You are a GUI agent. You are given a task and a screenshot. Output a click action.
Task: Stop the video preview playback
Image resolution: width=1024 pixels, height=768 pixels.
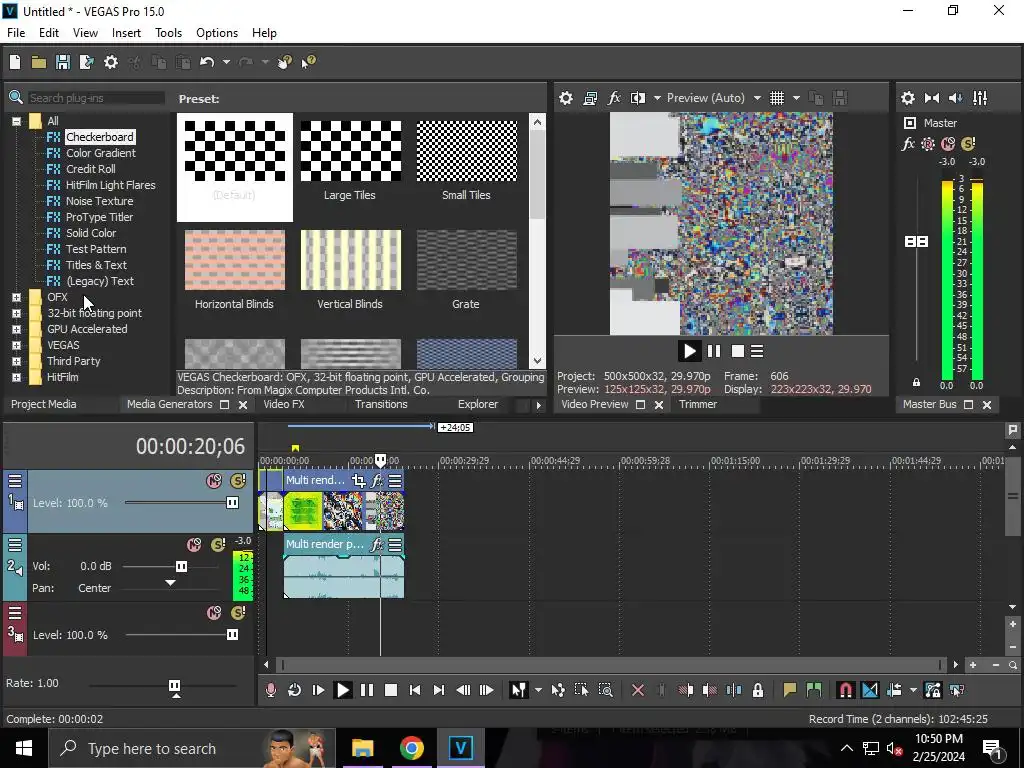(x=738, y=351)
